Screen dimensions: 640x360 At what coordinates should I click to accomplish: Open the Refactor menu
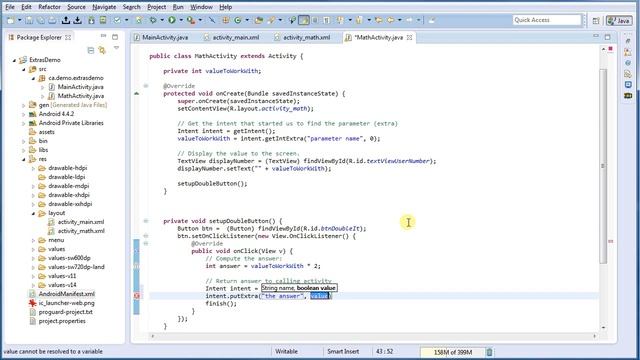tap(49, 7)
